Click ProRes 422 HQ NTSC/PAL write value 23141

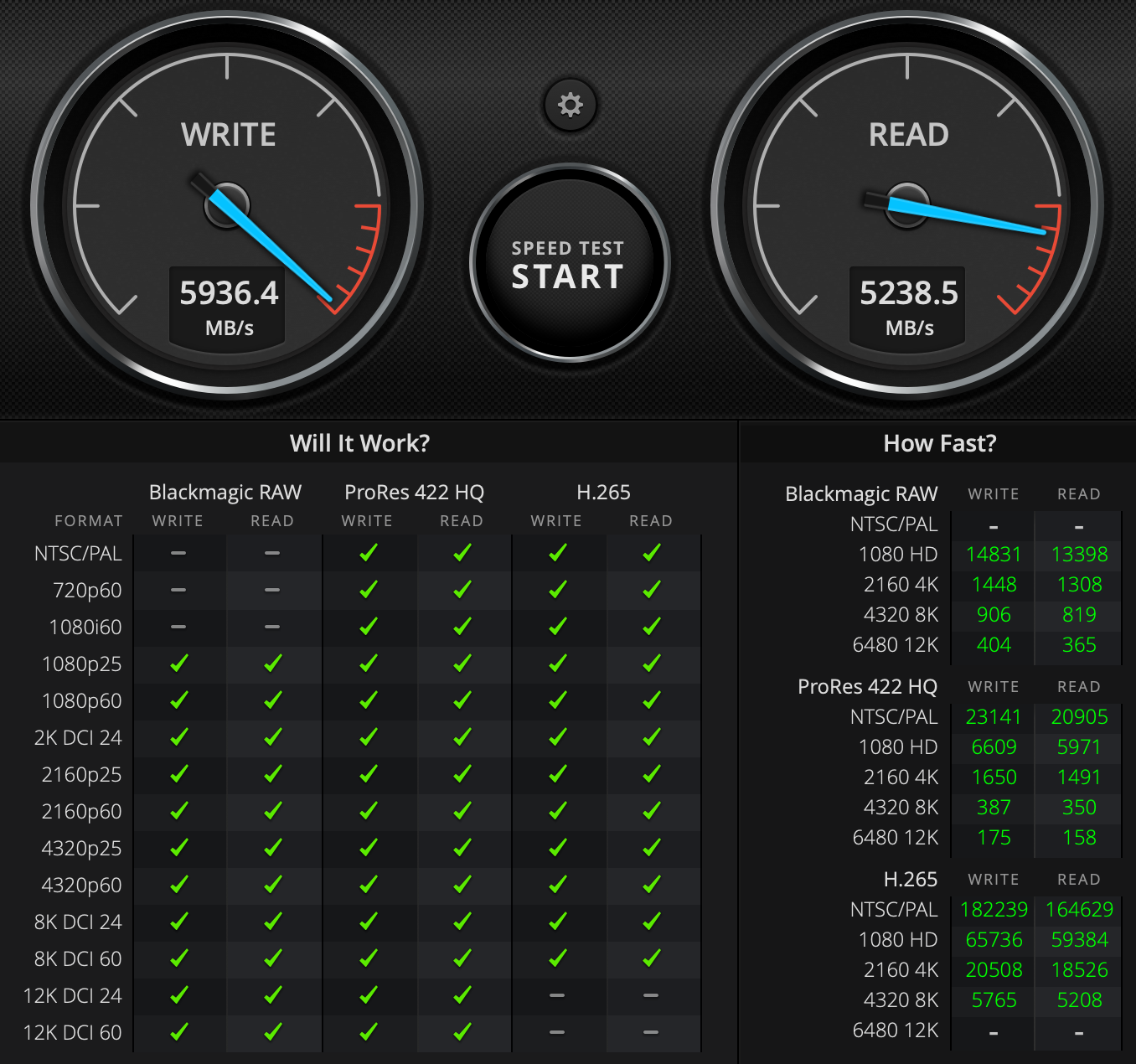click(x=994, y=717)
